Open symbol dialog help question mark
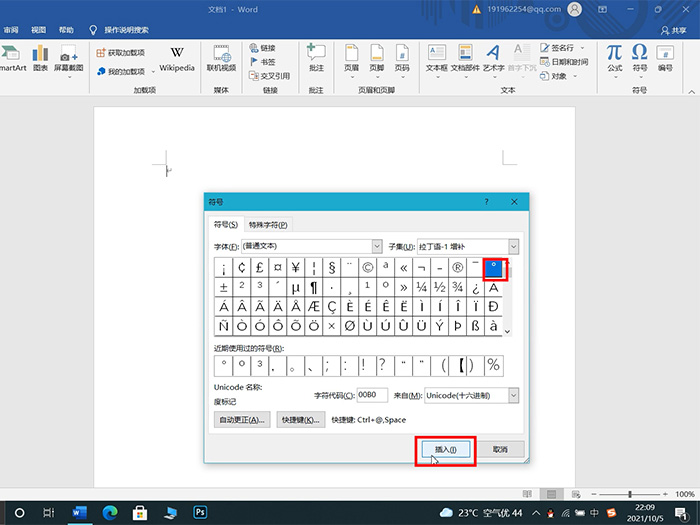 click(x=487, y=202)
